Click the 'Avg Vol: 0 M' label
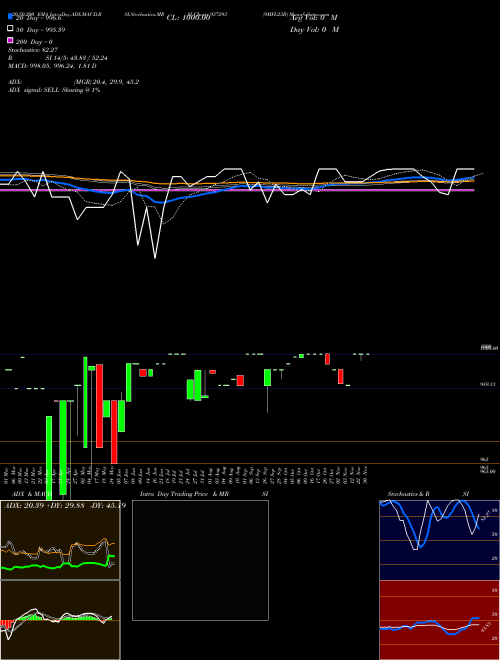Image resolution: width=500 pixels, height=660 pixels. click(x=314, y=18)
